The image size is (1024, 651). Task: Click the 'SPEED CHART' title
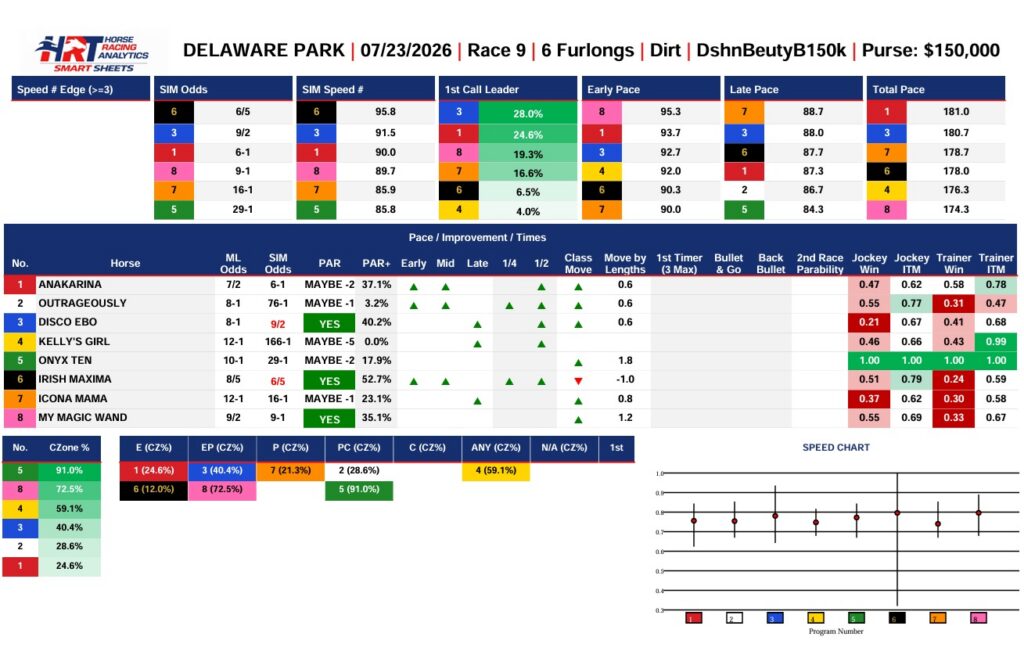tap(836, 448)
